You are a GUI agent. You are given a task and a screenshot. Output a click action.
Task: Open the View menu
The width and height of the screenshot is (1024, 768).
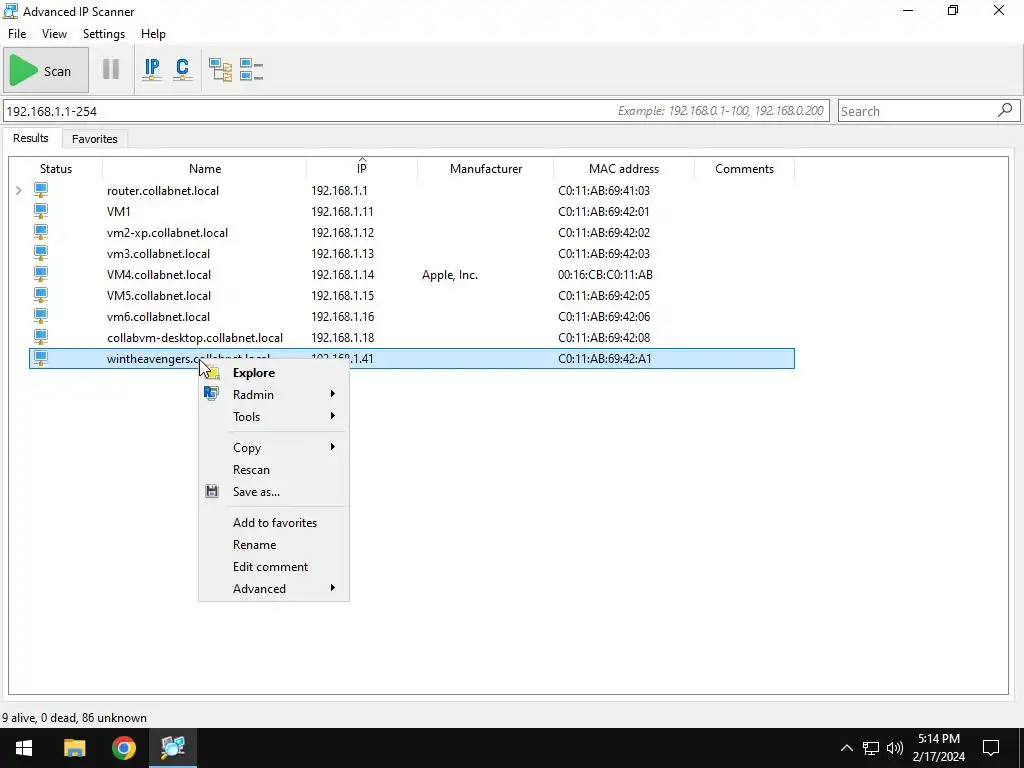(54, 34)
